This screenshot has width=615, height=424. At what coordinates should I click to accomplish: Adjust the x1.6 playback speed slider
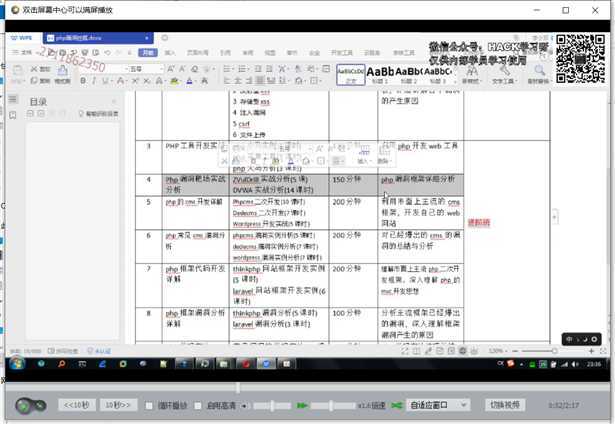tap(331, 406)
